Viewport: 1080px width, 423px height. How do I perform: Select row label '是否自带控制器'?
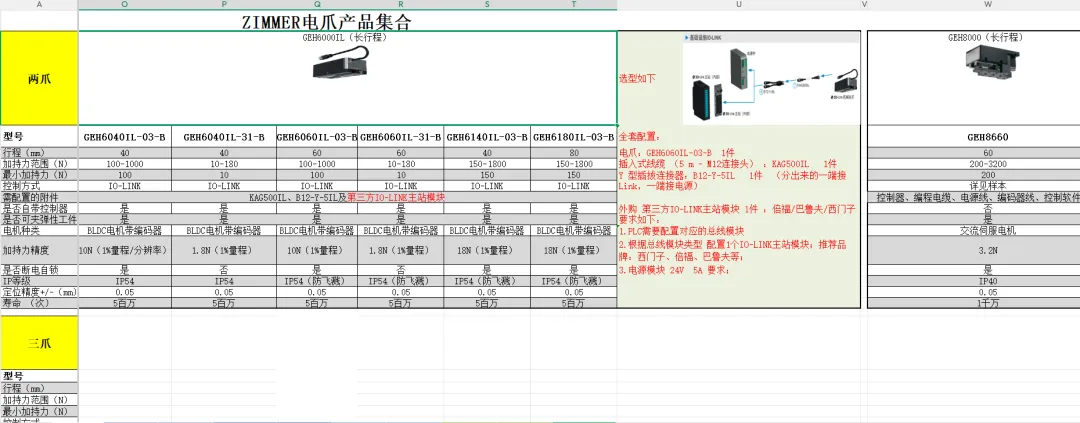tap(39, 208)
